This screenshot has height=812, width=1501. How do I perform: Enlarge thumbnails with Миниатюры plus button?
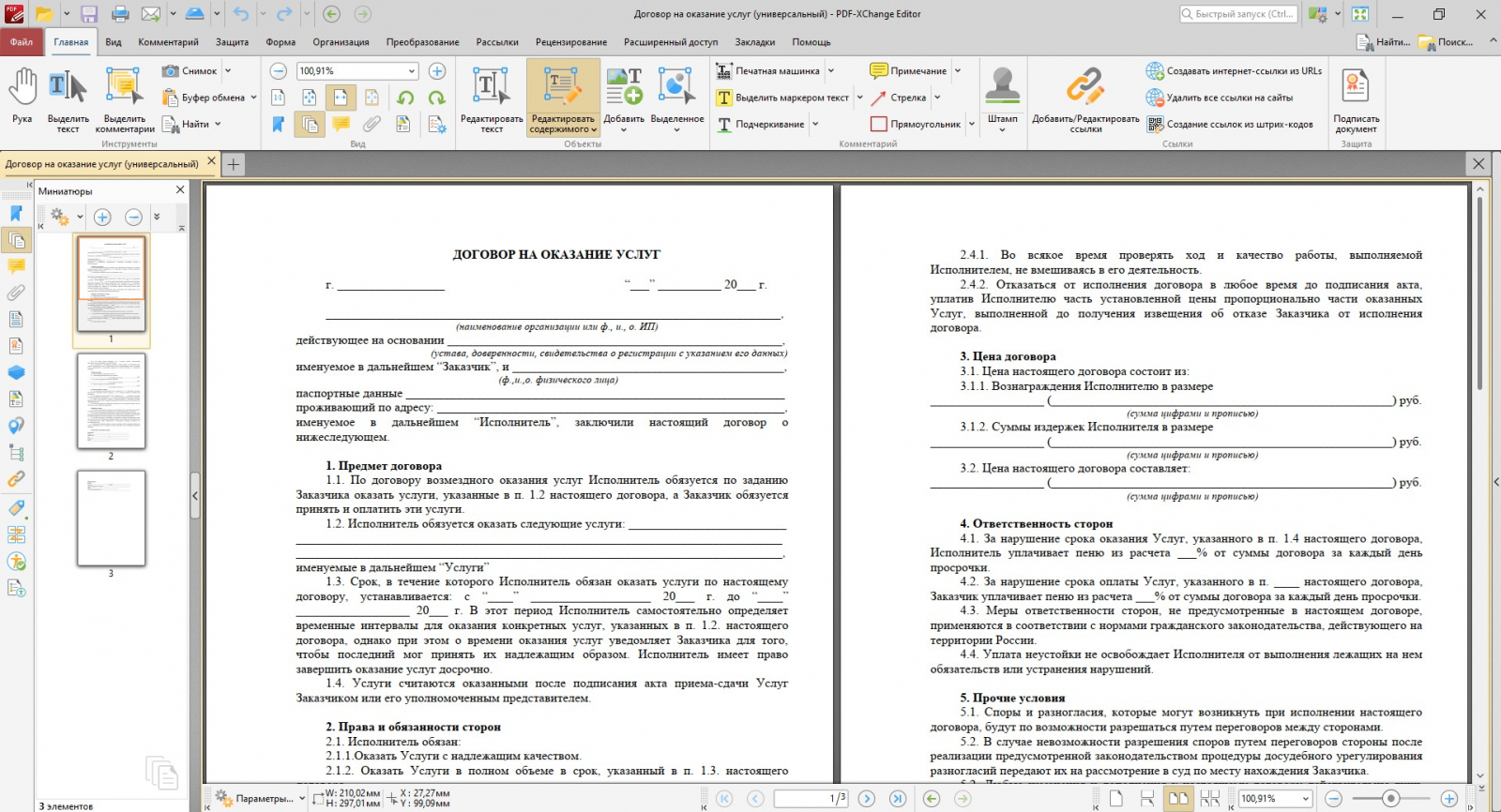tap(102, 218)
